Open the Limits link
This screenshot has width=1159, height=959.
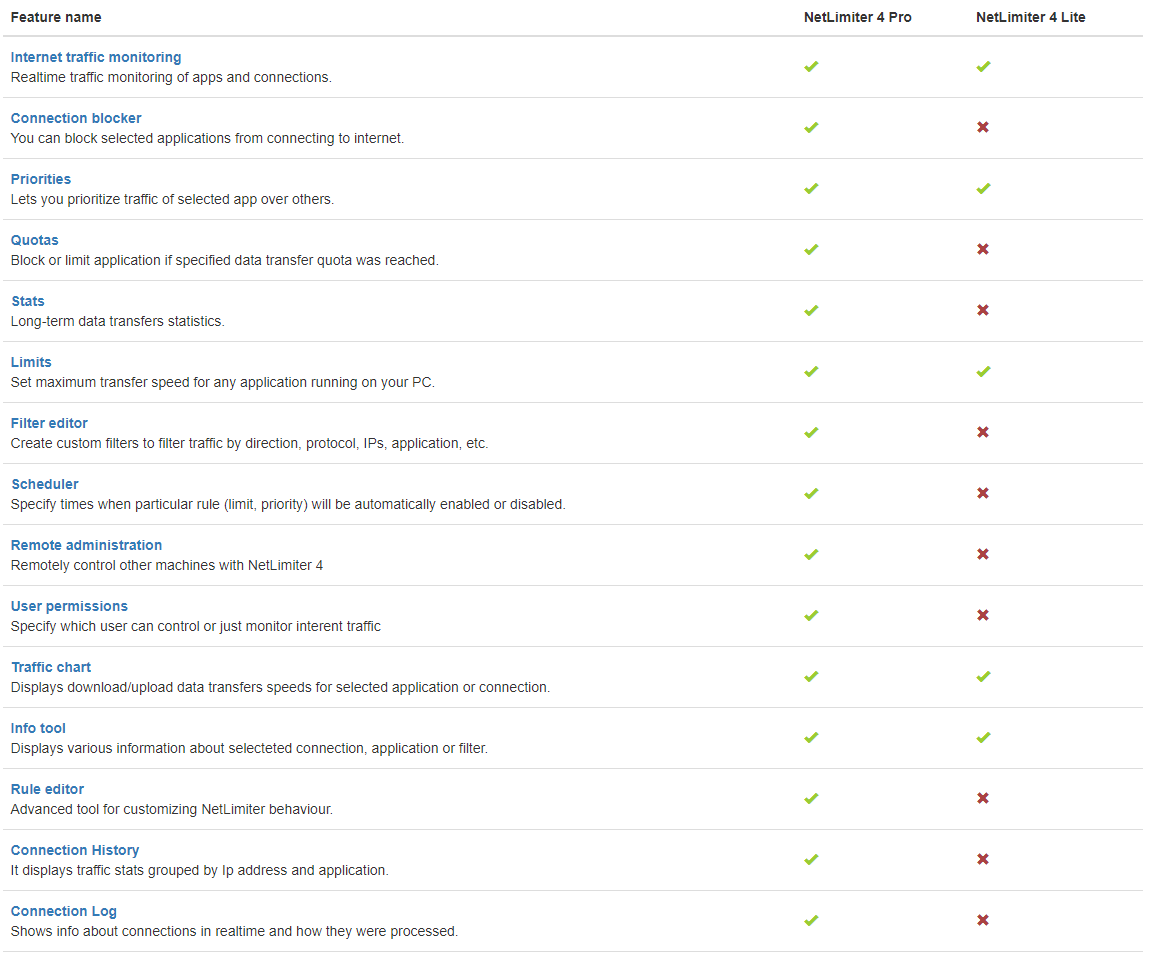point(31,362)
